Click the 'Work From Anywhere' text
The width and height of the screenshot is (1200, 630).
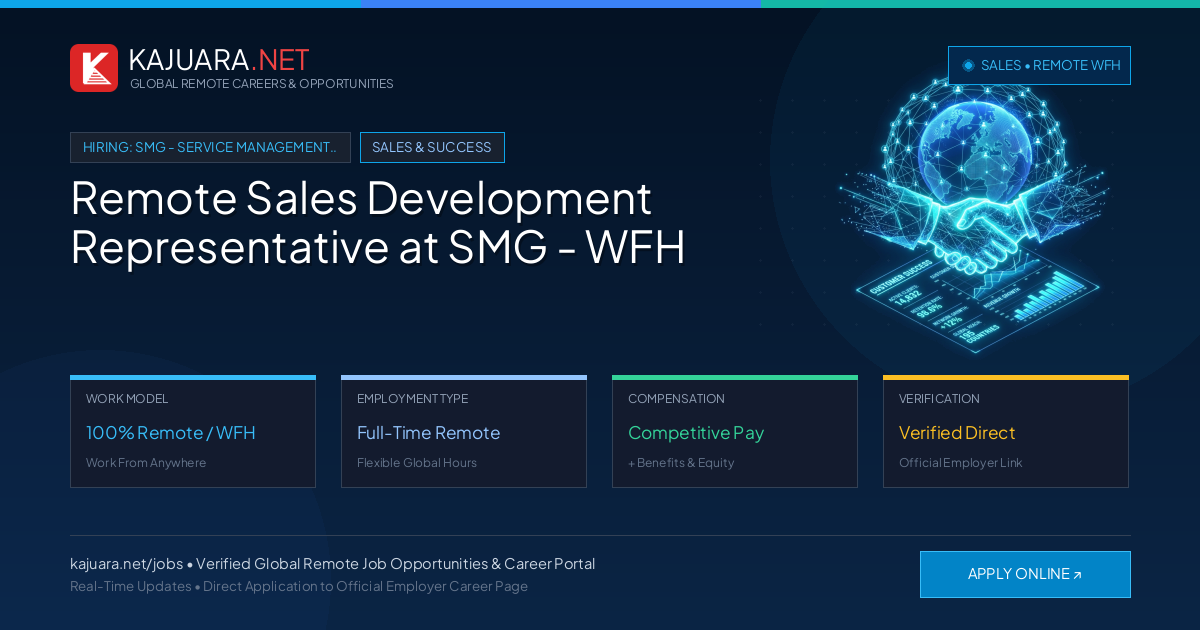tap(146, 463)
